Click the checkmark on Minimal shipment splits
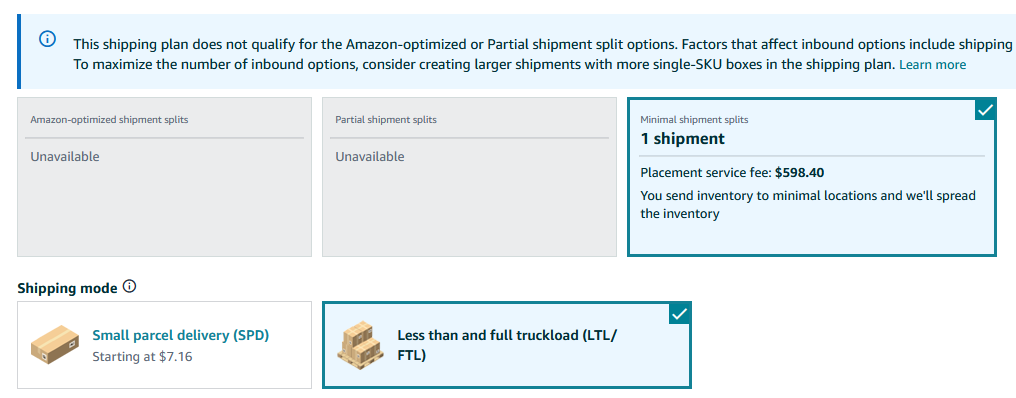 point(985,110)
